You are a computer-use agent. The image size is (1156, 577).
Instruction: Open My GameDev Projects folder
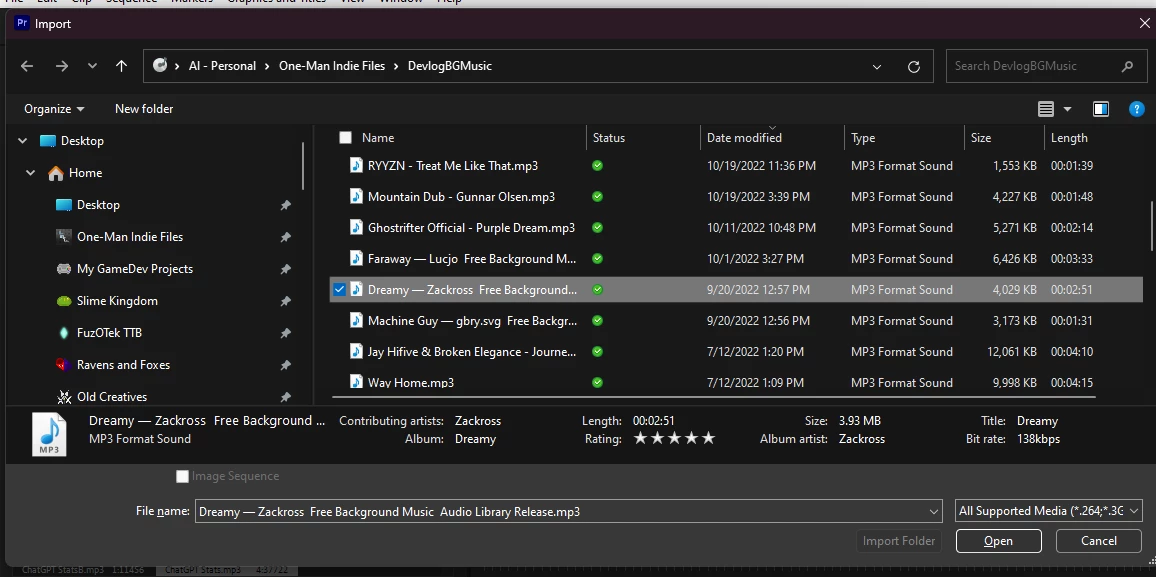135,269
